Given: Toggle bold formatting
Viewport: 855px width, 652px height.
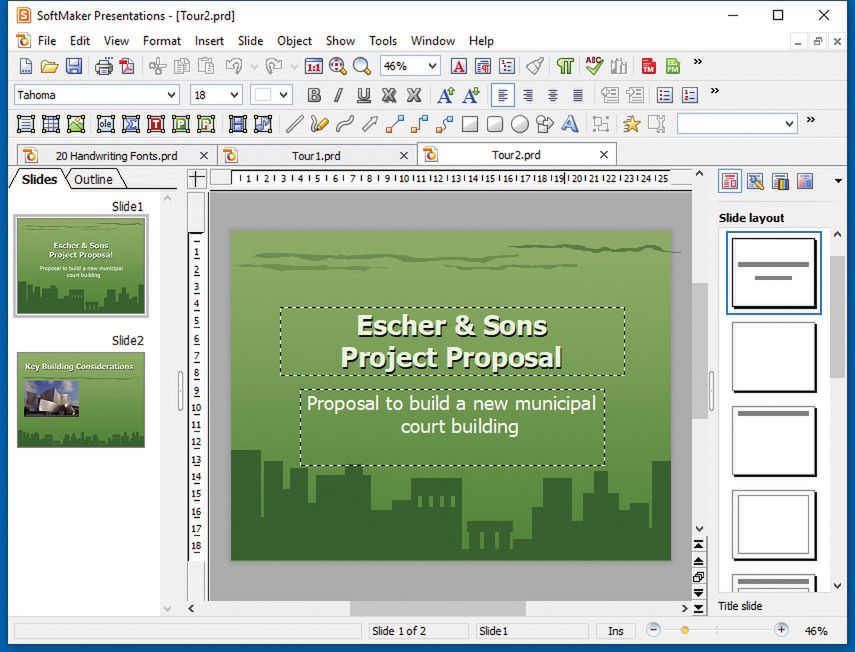Looking at the screenshot, I should [x=314, y=96].
